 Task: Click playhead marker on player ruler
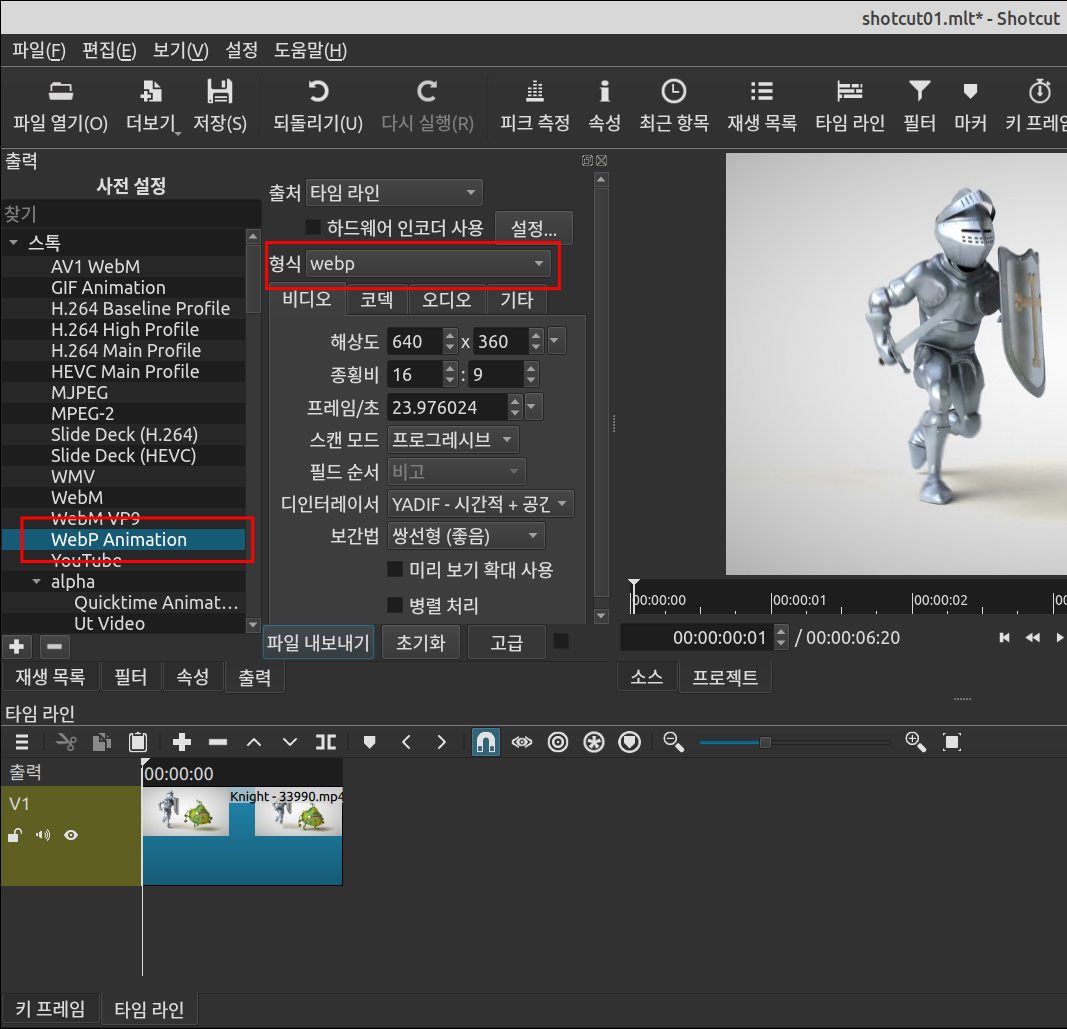(634, 585)
